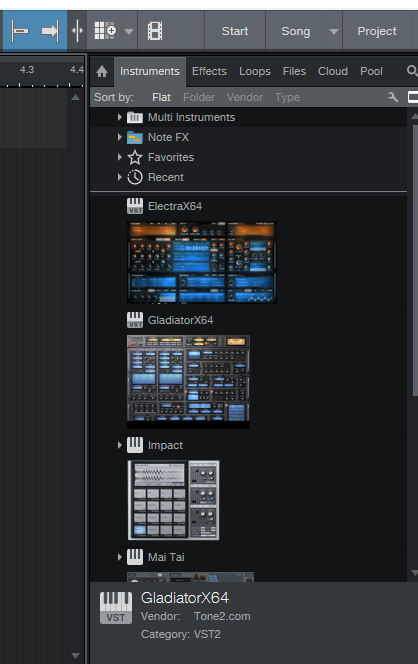Click the Recent clock icon

click(135, 177)
